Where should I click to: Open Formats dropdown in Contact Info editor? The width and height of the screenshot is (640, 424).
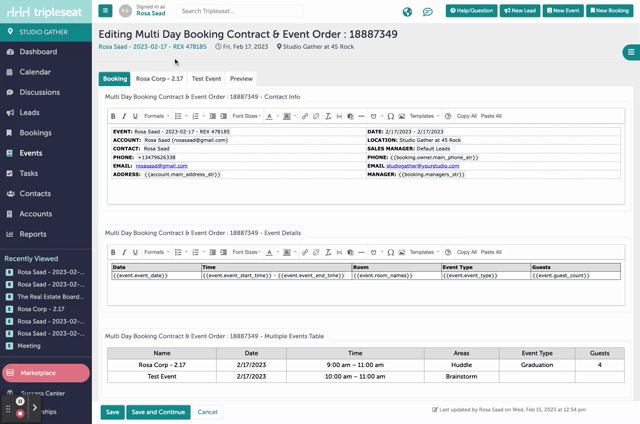point(155,116)
